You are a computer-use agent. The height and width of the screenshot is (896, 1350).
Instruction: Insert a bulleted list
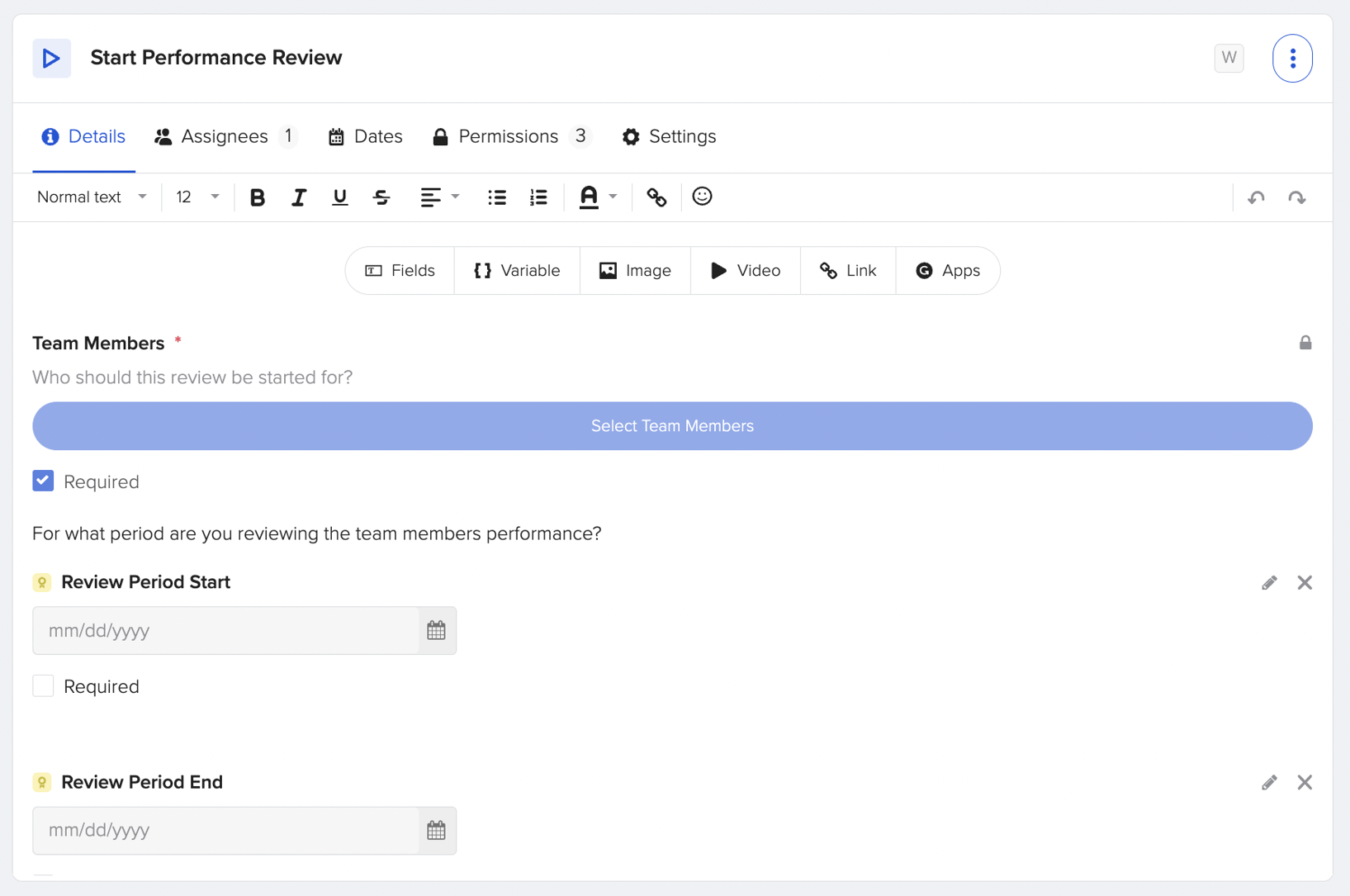(496, 197)
